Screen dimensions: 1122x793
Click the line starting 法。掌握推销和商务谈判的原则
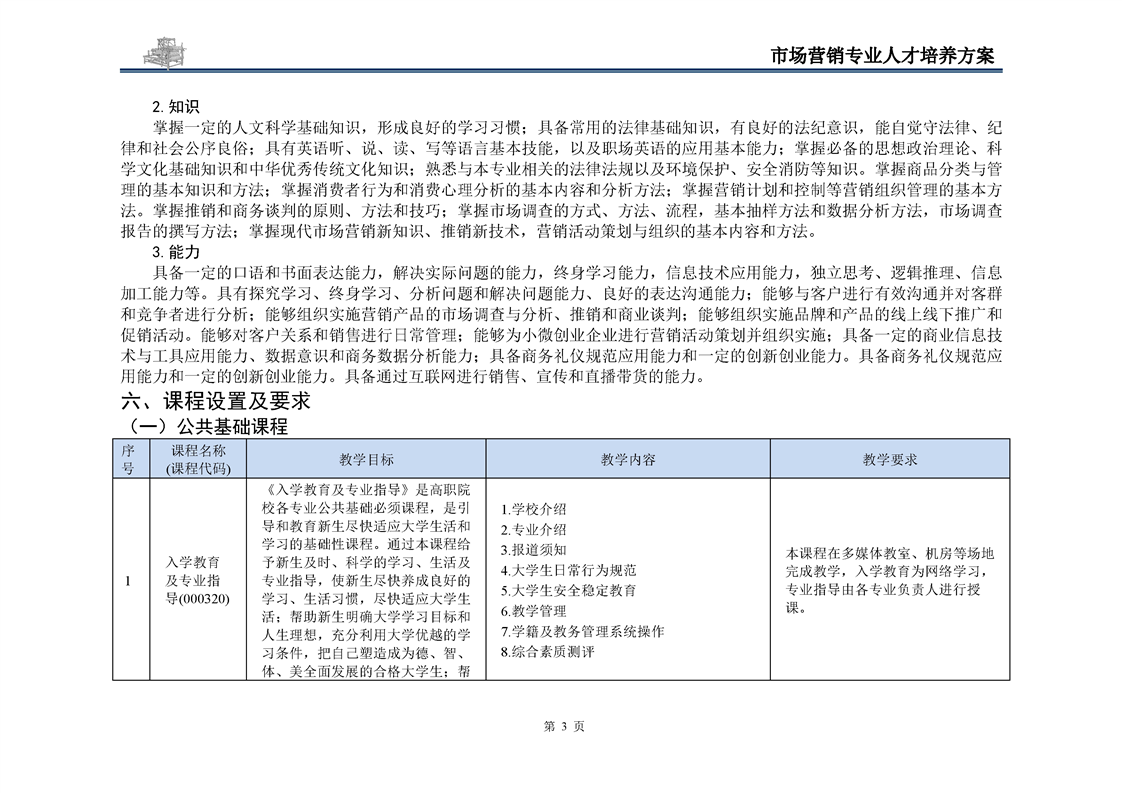click(562, 211)
